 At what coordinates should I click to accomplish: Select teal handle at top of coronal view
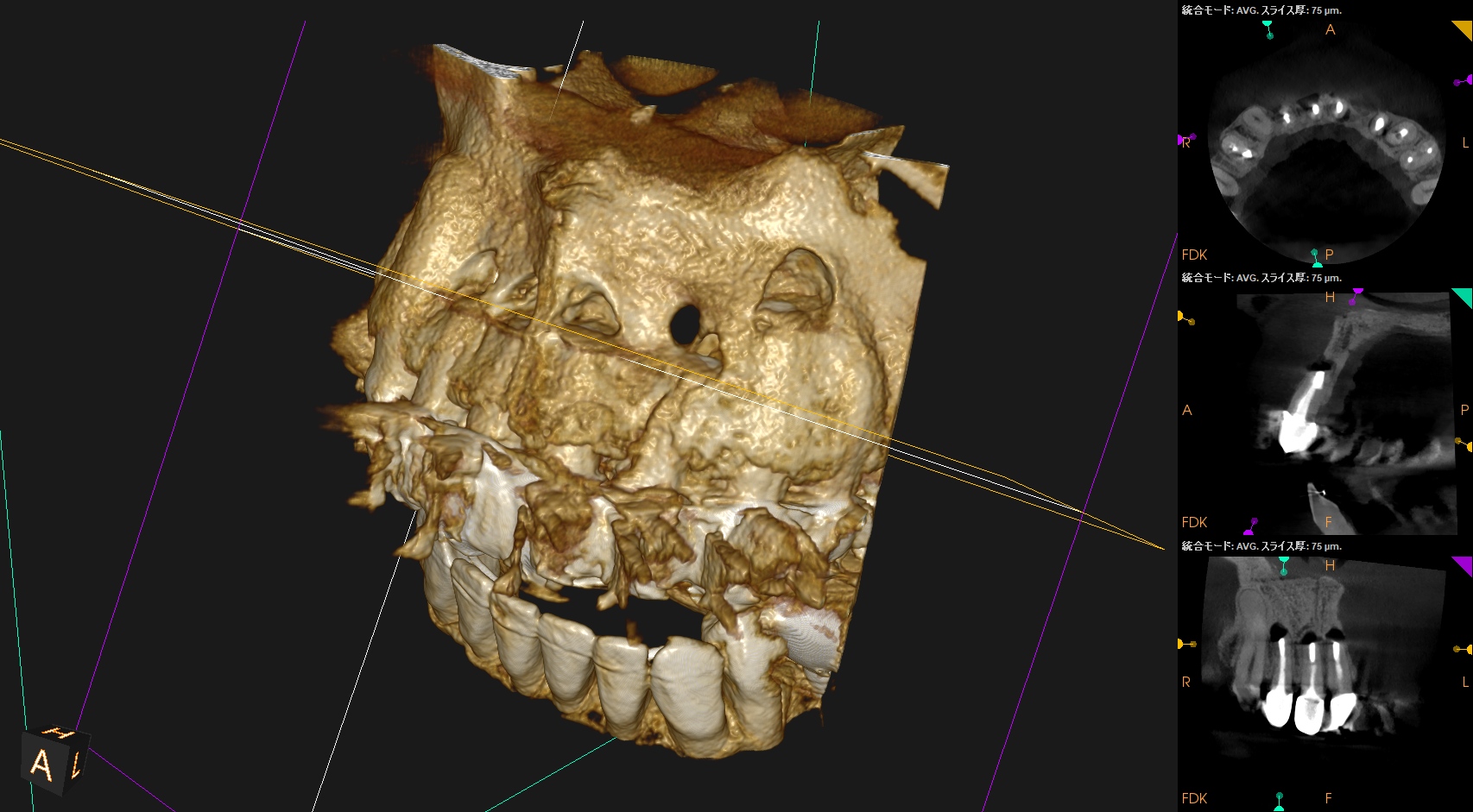[x=1284, y=565]
